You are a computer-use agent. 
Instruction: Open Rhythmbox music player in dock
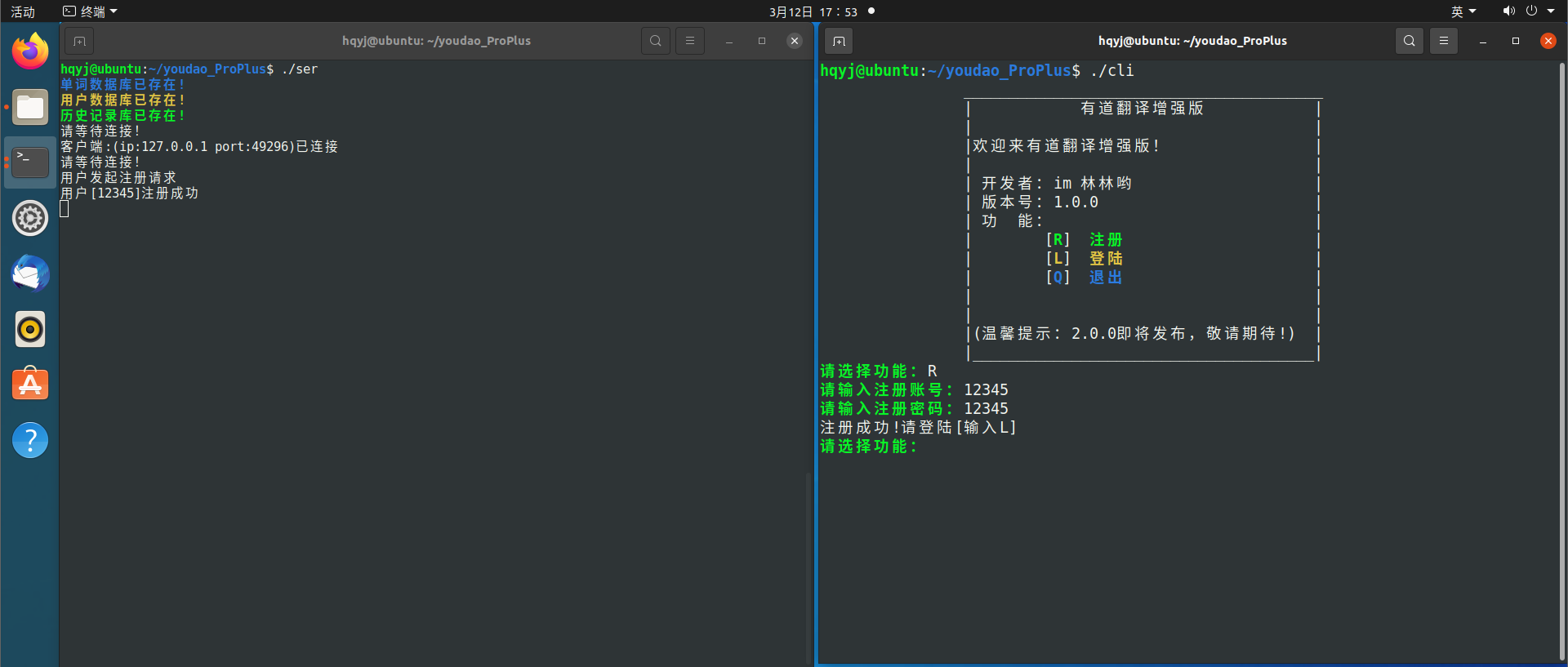pos(30,329)
